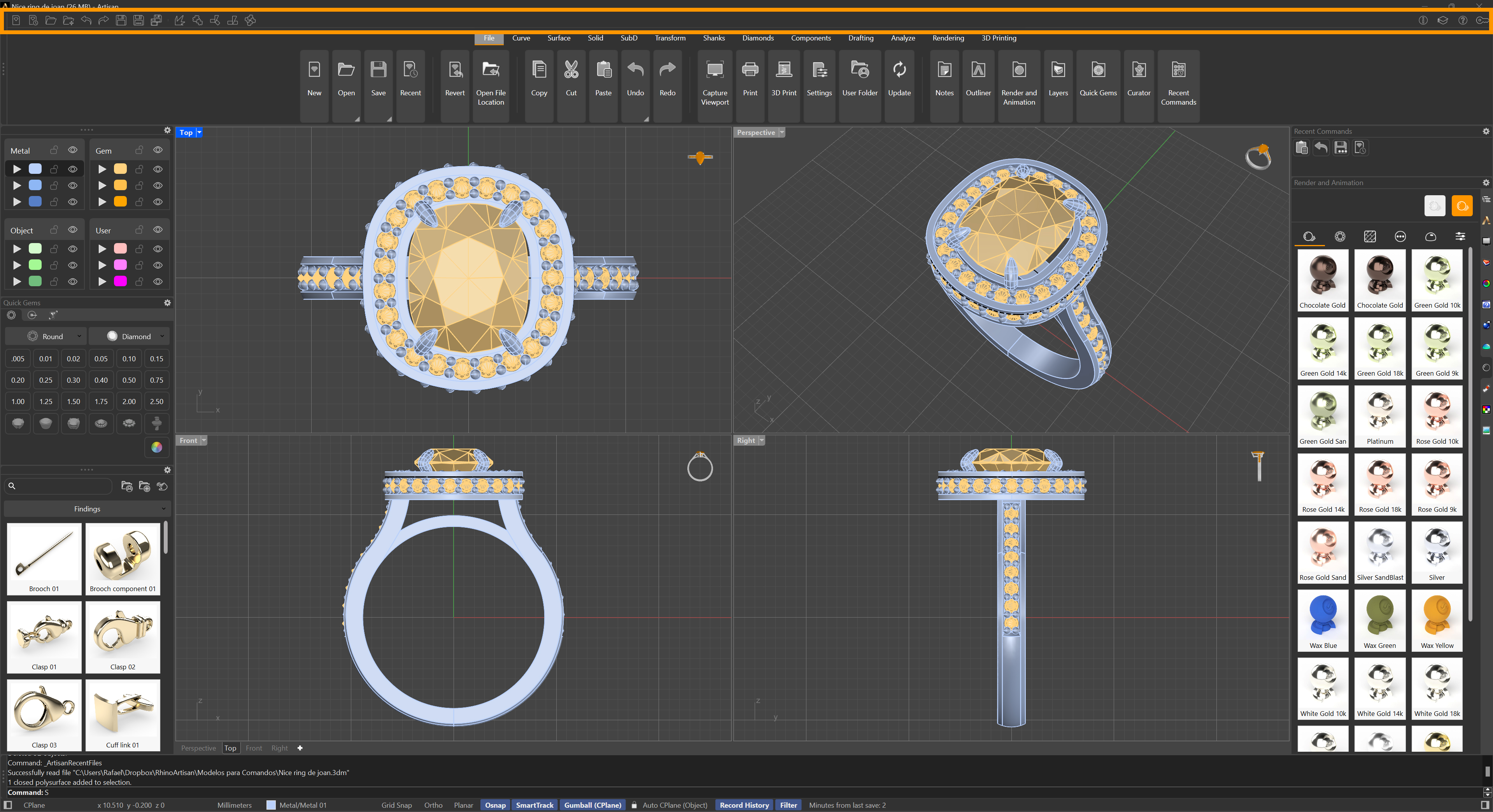
Task: Click the color wheel icon in Quick Gems
Action: (x=156, y=448)
